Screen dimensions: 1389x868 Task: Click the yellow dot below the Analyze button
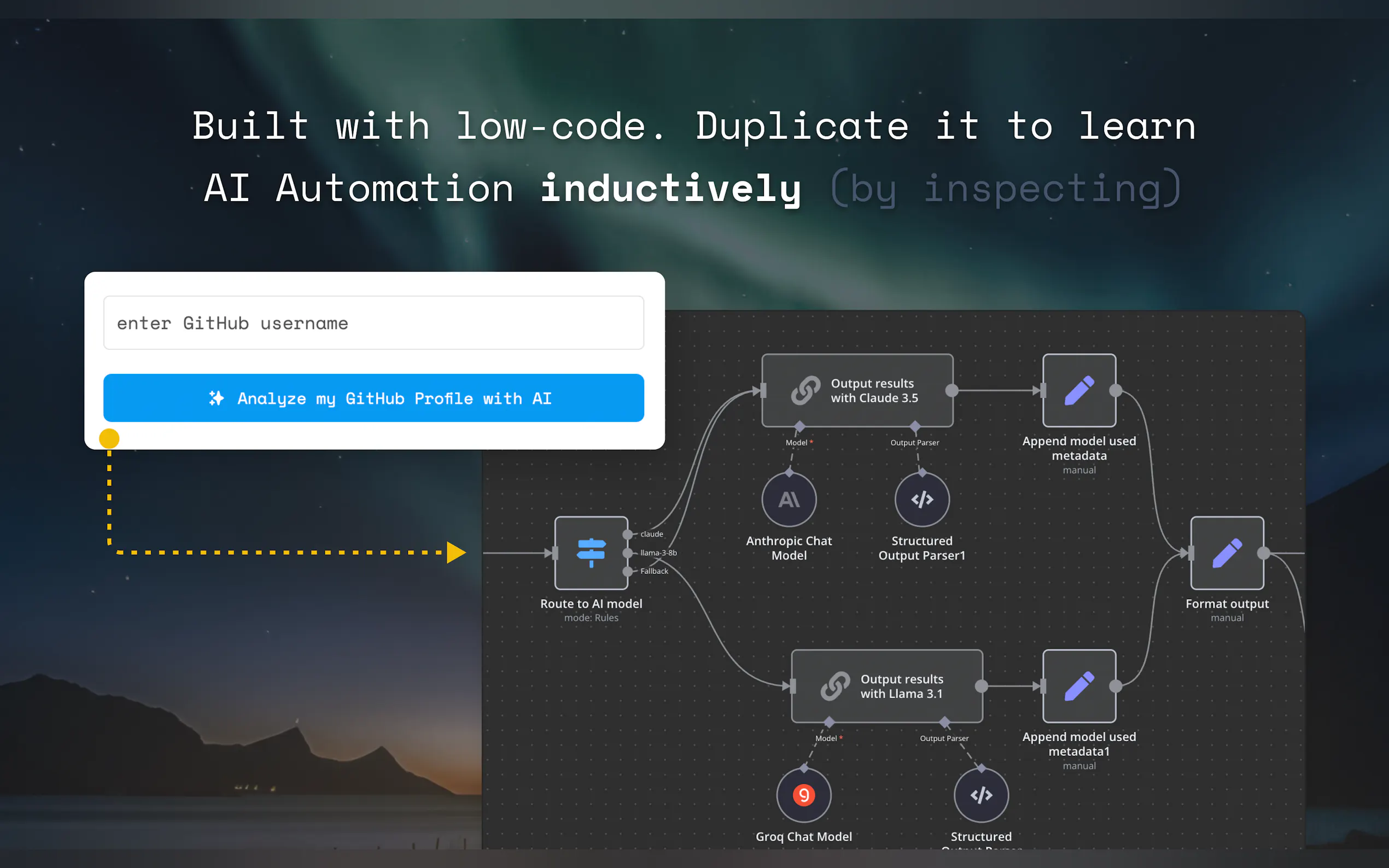click(x=109, y=438)
